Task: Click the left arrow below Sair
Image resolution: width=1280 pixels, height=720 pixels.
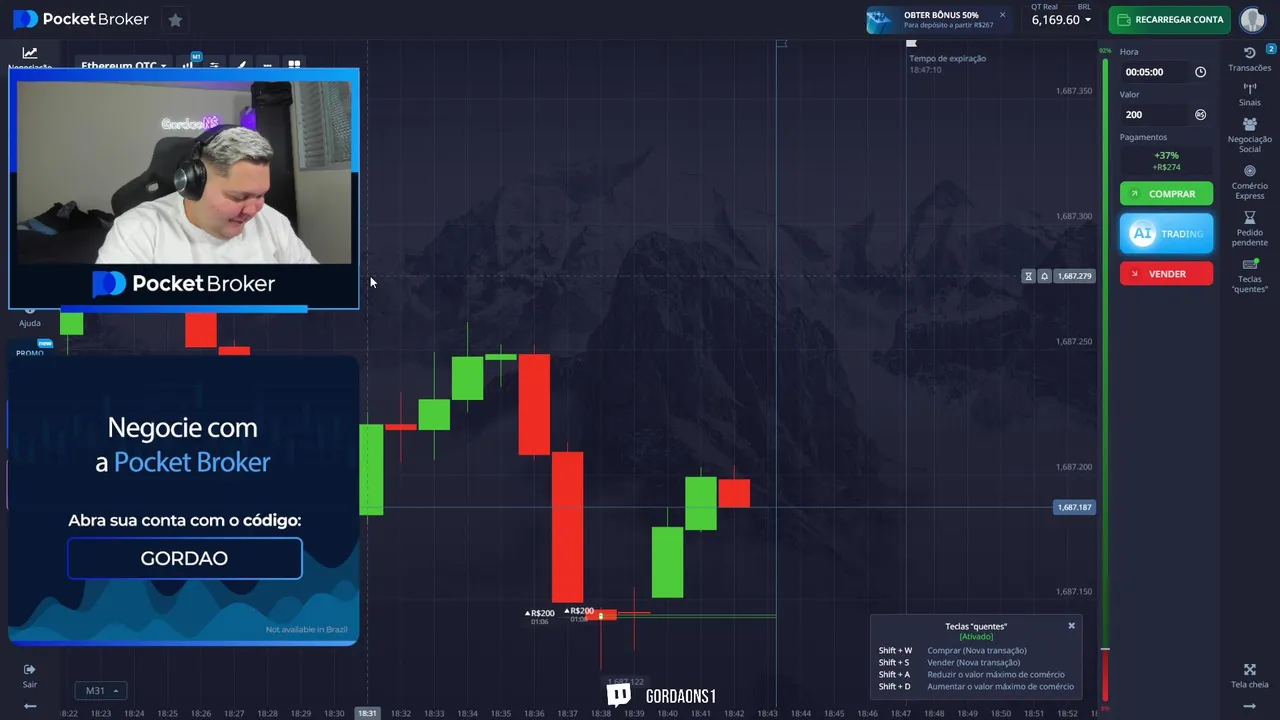Action: 30,706
